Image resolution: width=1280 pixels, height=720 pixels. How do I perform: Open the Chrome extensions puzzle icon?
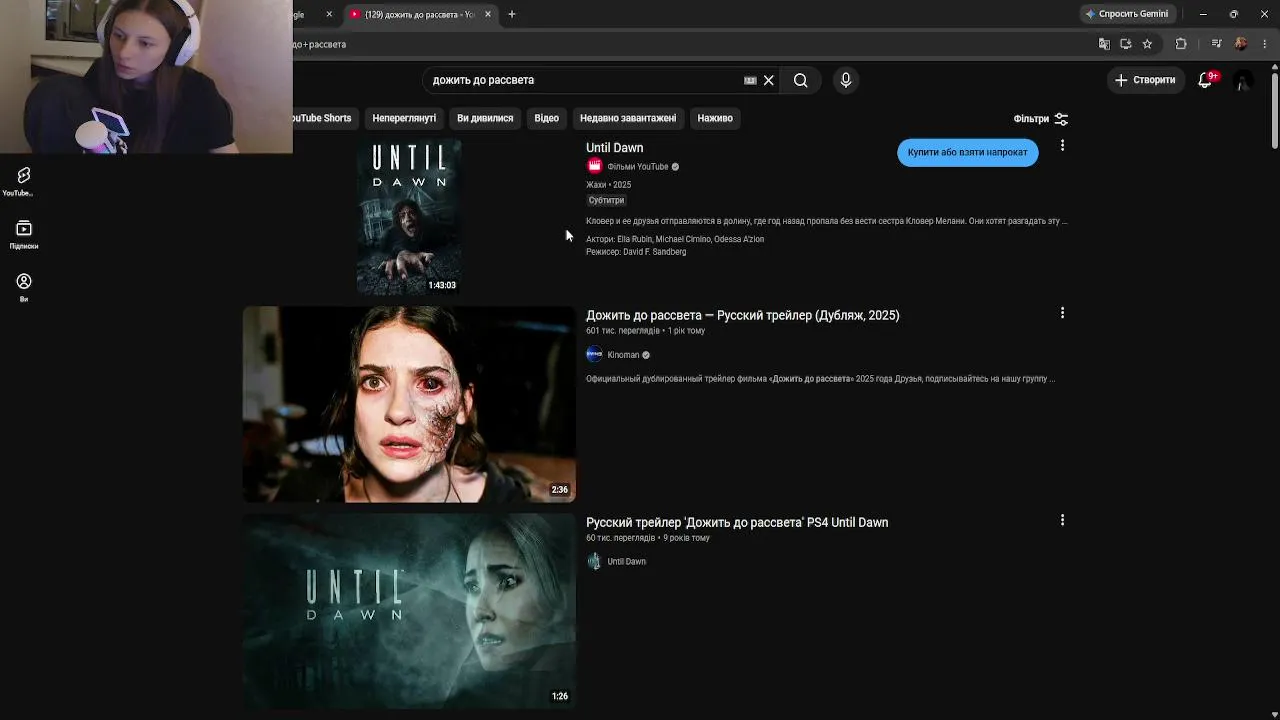(x=1181, y=44)
